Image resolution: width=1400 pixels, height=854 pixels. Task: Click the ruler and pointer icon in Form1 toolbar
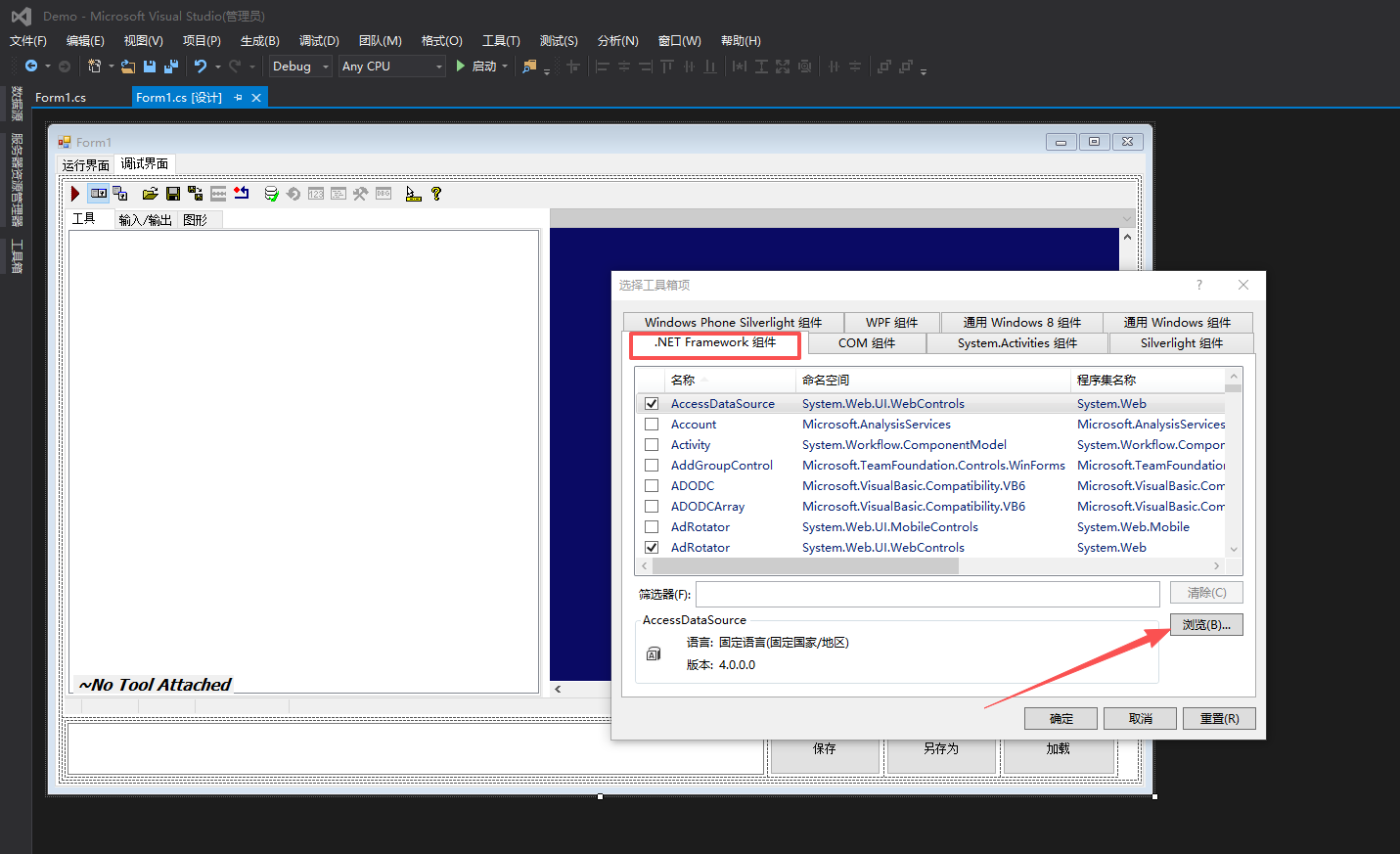413,194
